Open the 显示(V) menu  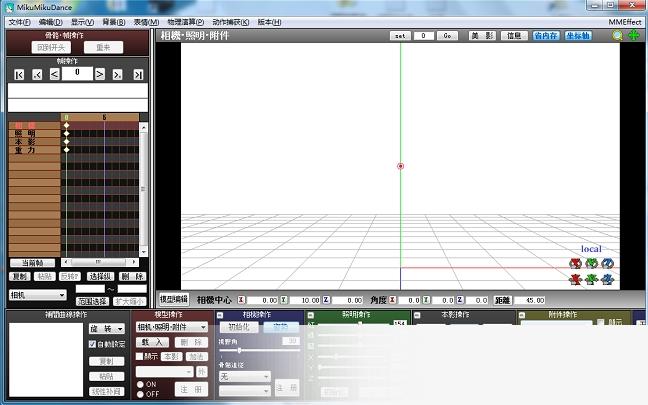[82, 22]
